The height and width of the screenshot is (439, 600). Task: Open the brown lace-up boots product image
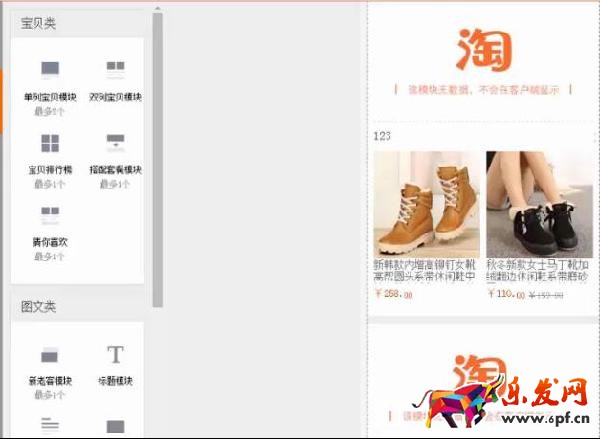click(x=425, y=203)
